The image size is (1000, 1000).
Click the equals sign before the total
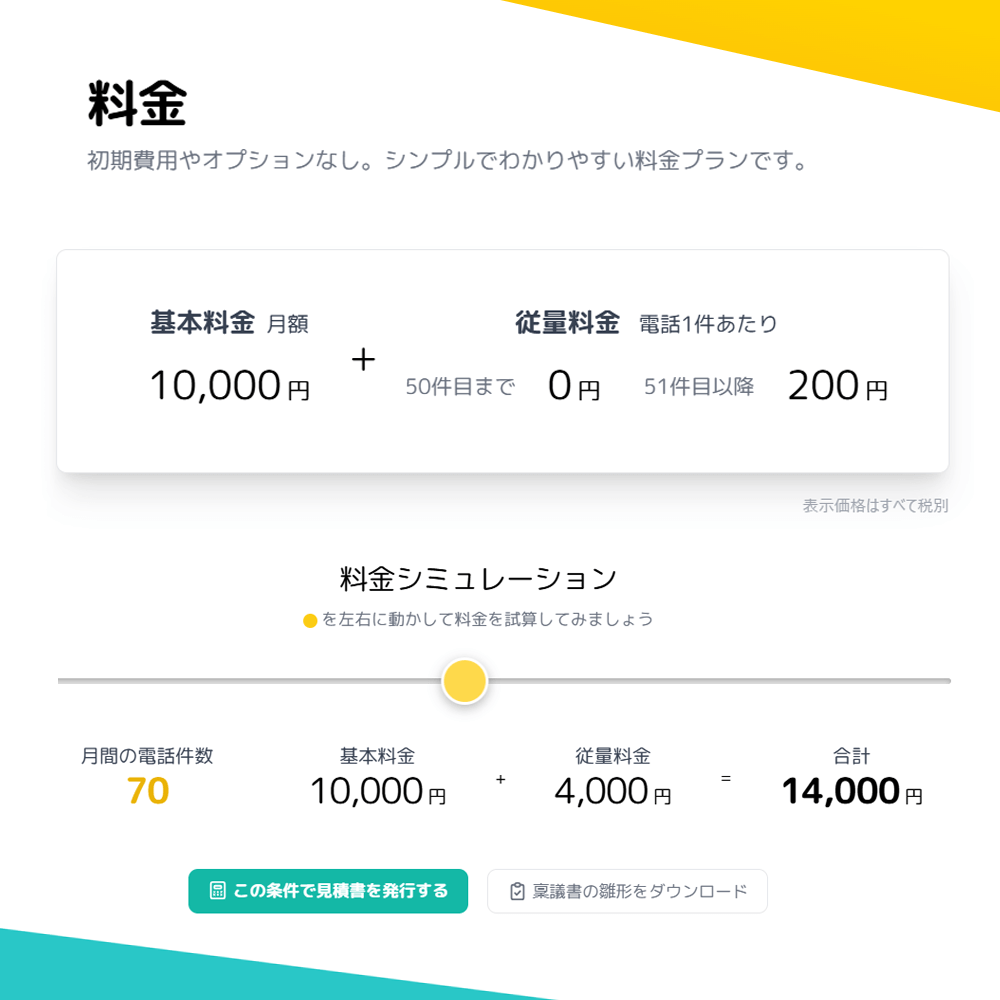pos(726,778)
